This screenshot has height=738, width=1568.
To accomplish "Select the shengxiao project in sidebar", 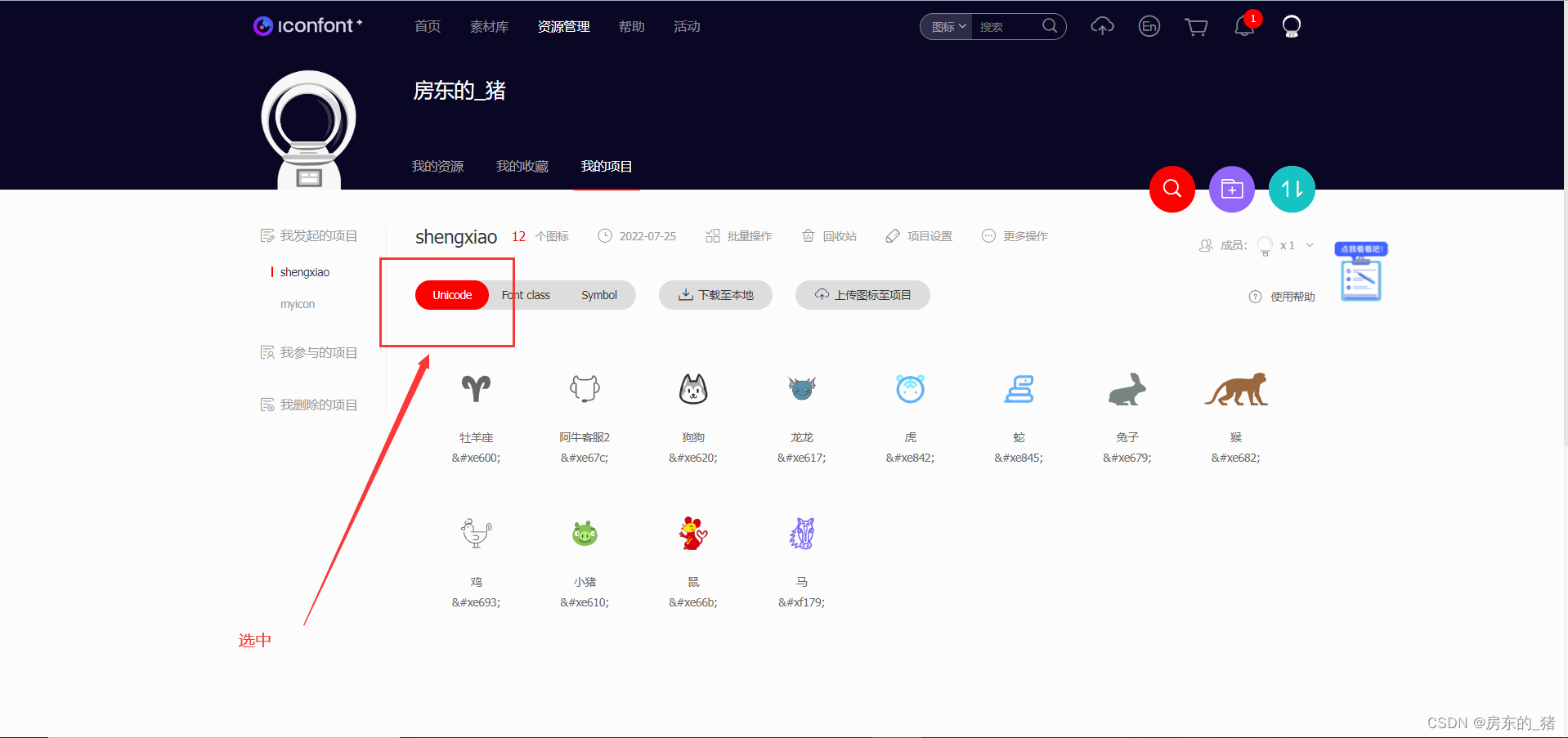I will 305,272.
